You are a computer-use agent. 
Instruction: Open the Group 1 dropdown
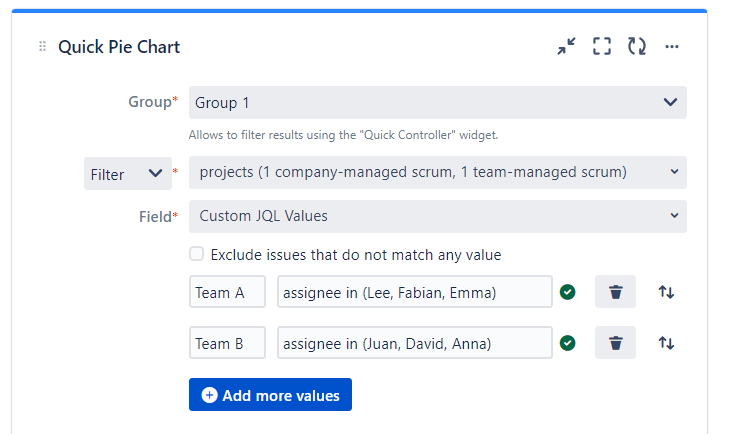pos(437,102)
